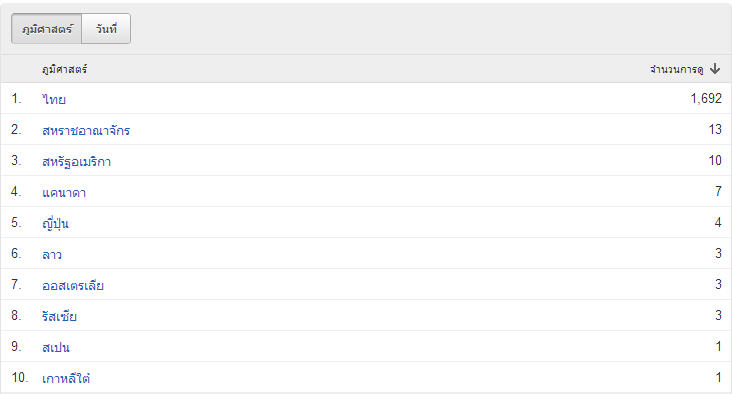Click the sort arrow beside จำนวนการดู

[715, 69]
